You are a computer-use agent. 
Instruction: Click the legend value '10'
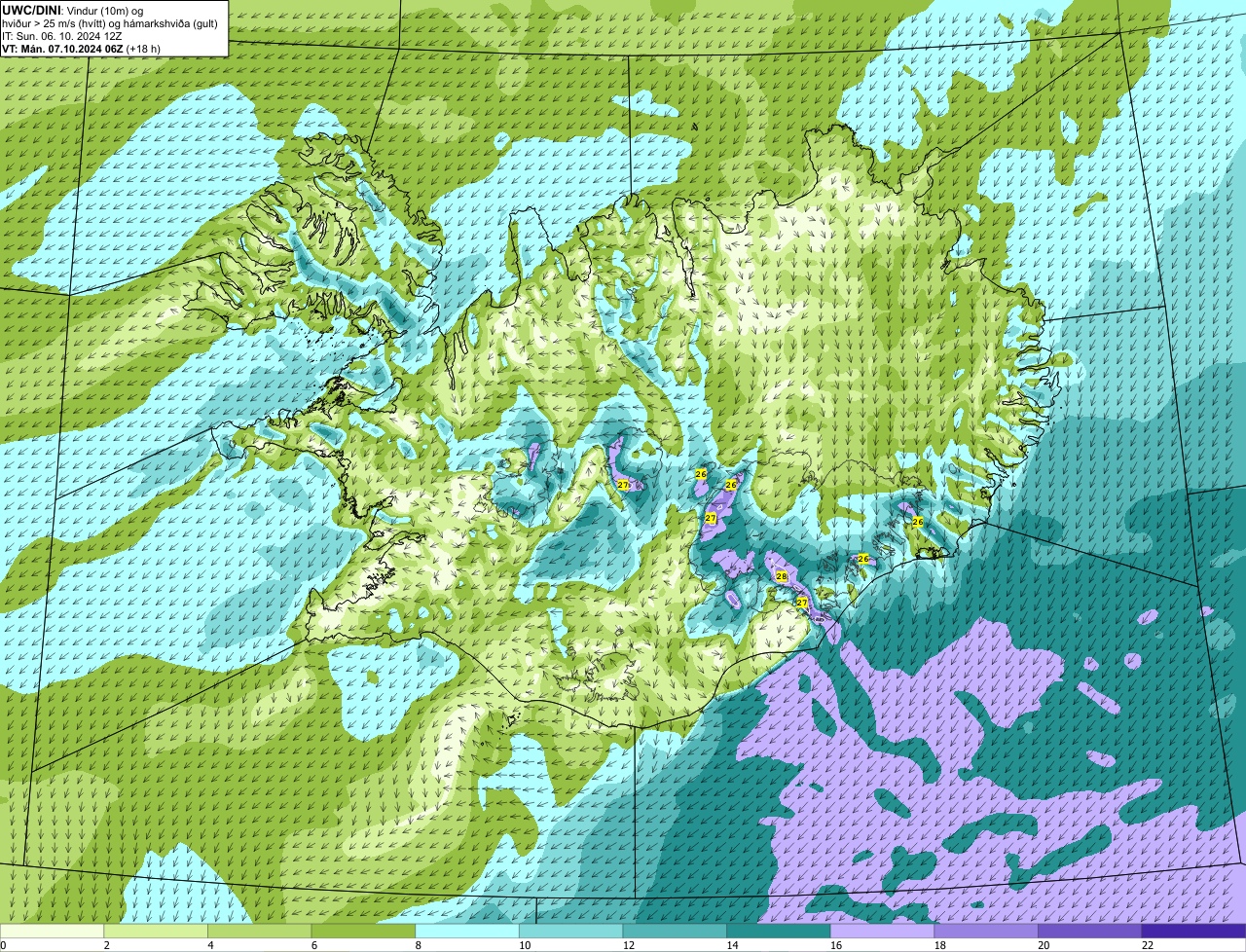point(525,945)
